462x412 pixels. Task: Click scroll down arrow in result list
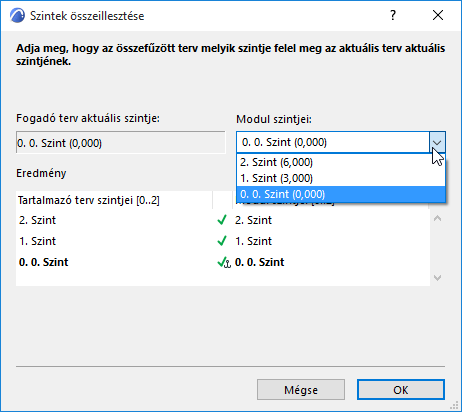click(437, 278)
